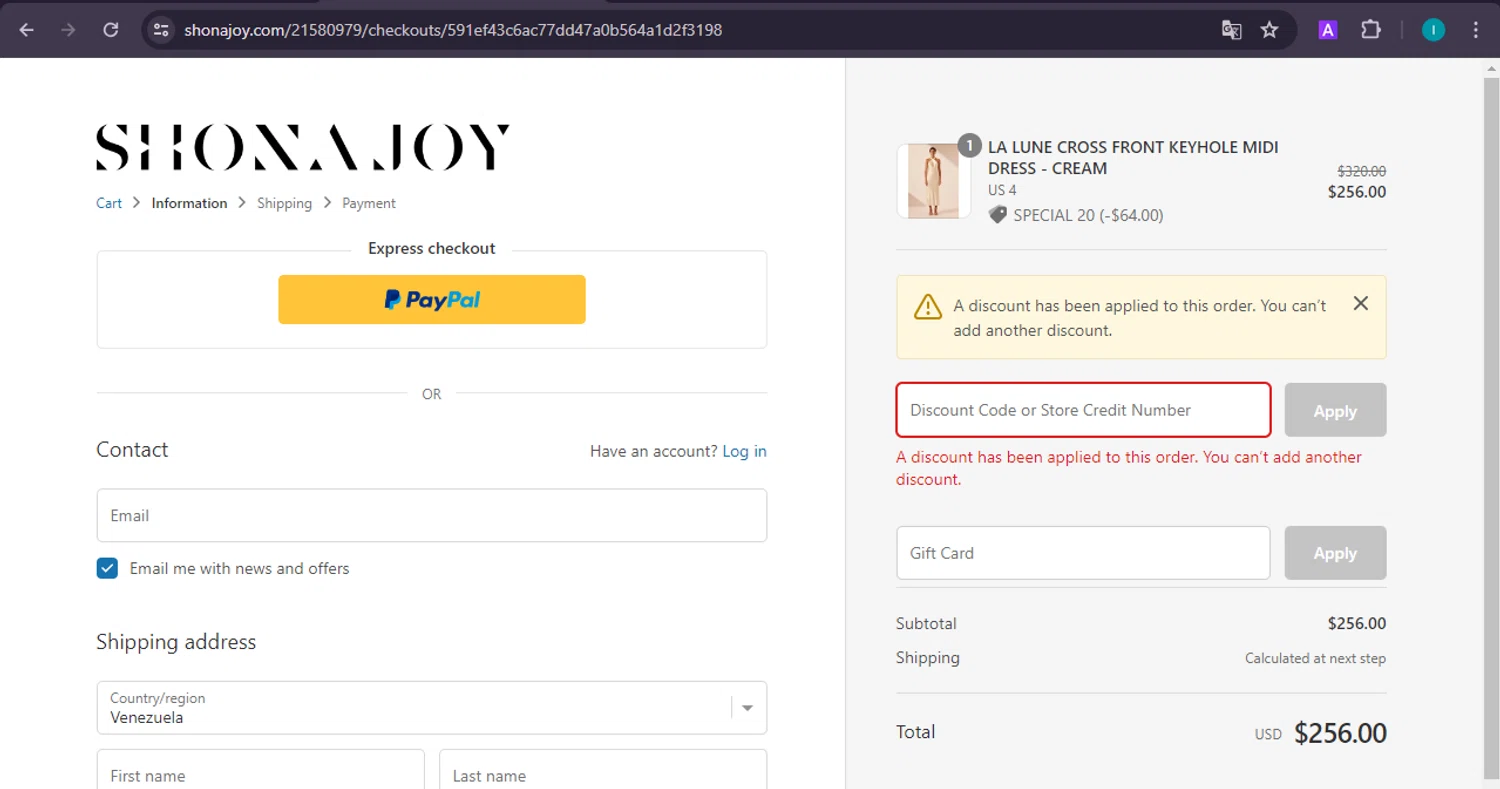
Task: Click the total amount $256.00 next to USD
Action: pyautogui.click(x=1340, y=733)
